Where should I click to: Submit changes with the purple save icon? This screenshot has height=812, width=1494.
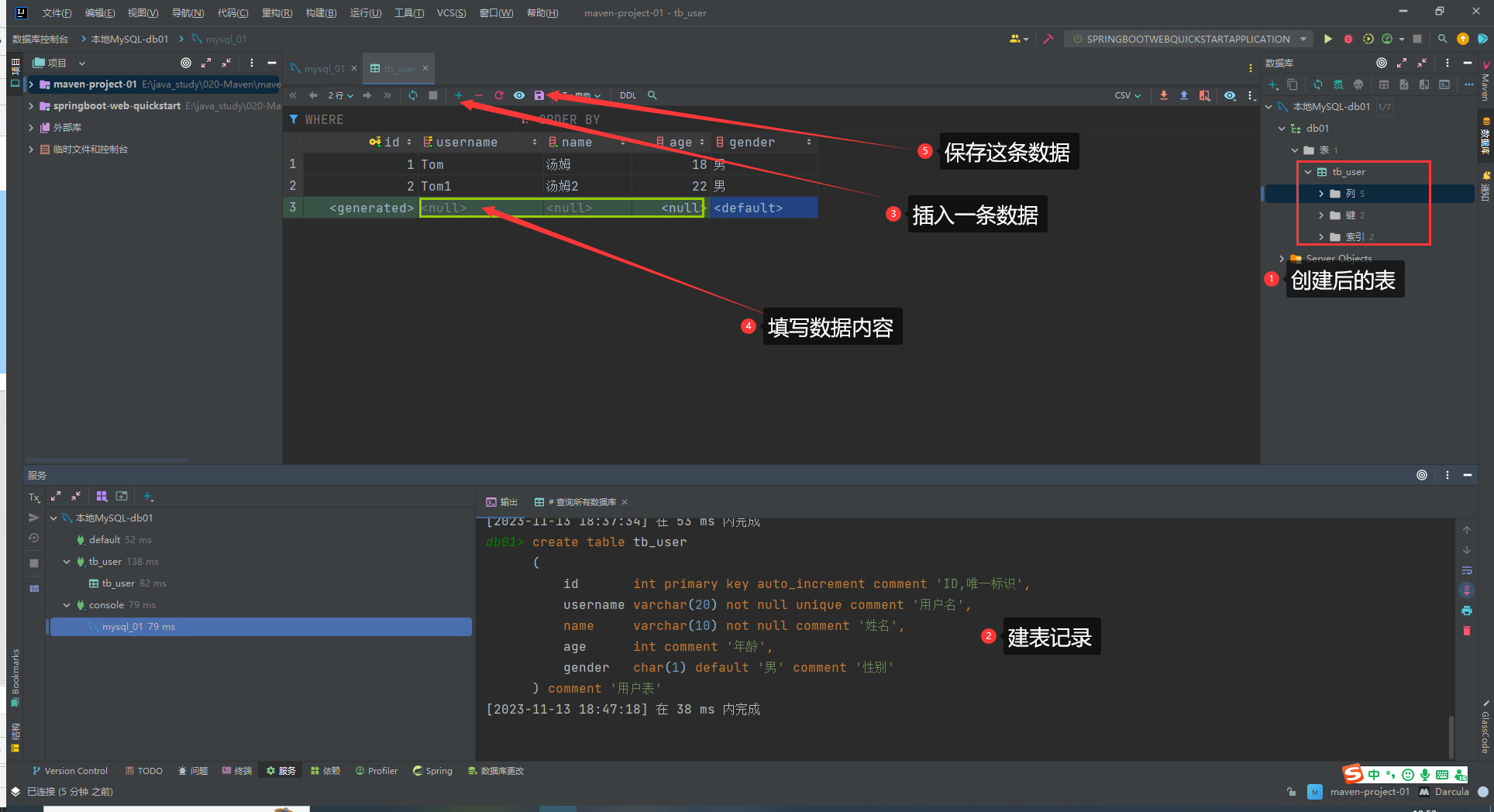point(539,95)
